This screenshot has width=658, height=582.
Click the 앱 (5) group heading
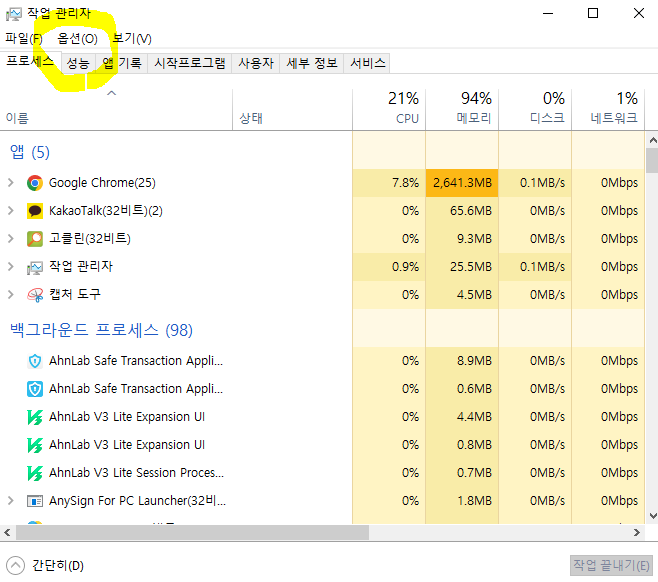tap(29, 152)
